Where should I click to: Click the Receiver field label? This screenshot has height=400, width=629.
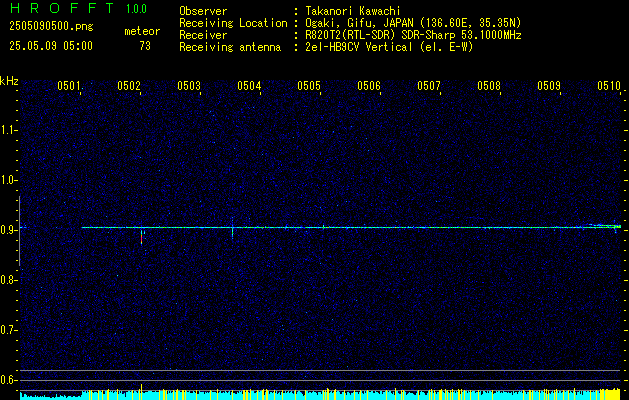click(x=203, y=35)
